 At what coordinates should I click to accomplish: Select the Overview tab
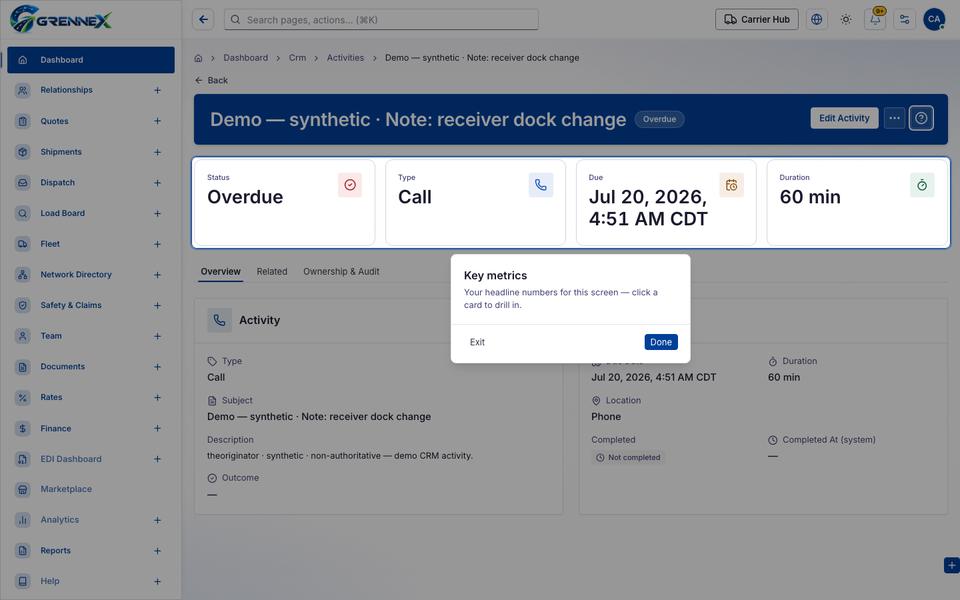coord(220,271)
